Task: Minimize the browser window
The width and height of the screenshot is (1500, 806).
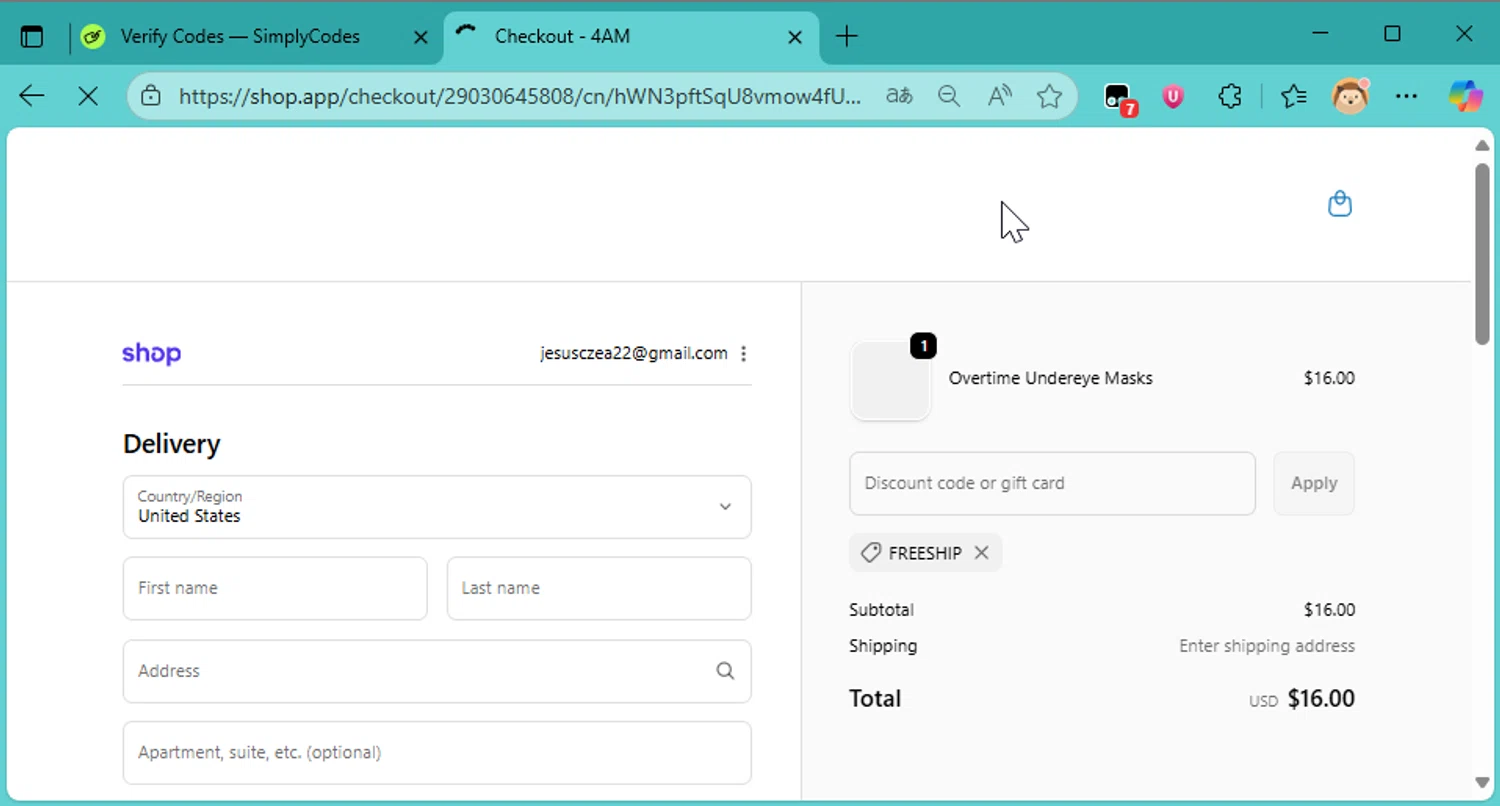Action: tap(1321, 35)
